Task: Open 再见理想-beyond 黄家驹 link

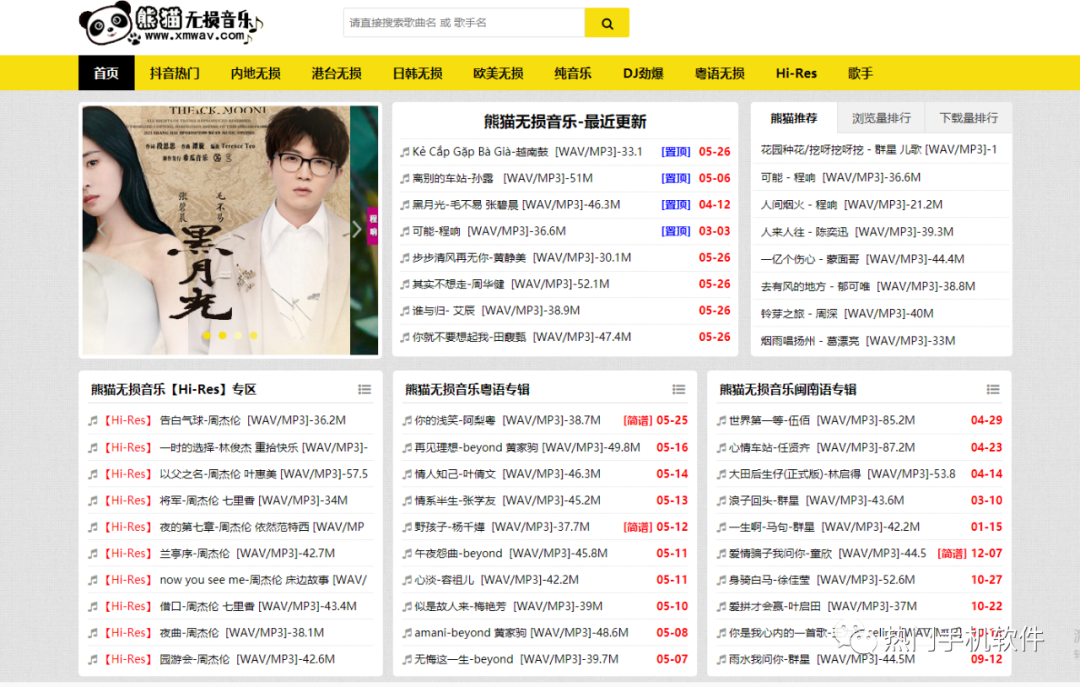Action: click(x=528, y=447)
